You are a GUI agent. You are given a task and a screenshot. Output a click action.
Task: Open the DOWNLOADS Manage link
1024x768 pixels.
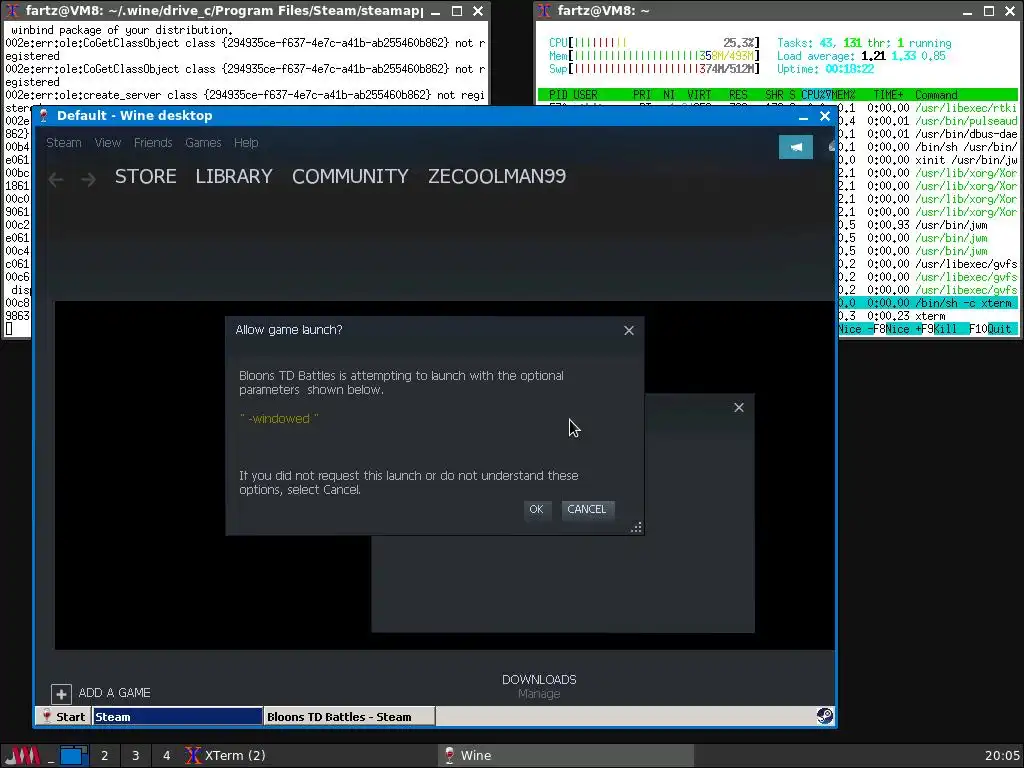click(x=539, y=694)
